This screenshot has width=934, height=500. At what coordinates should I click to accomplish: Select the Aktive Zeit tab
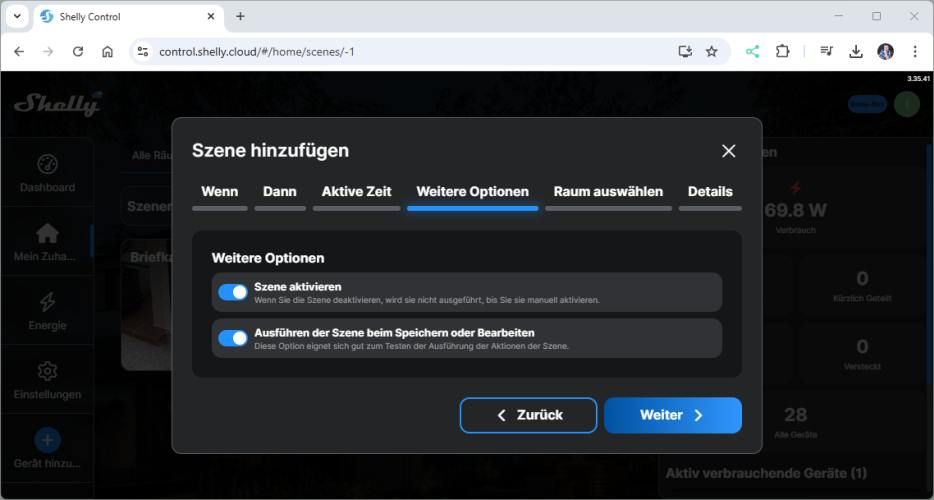pyautogui.click(x=356, y=192)
